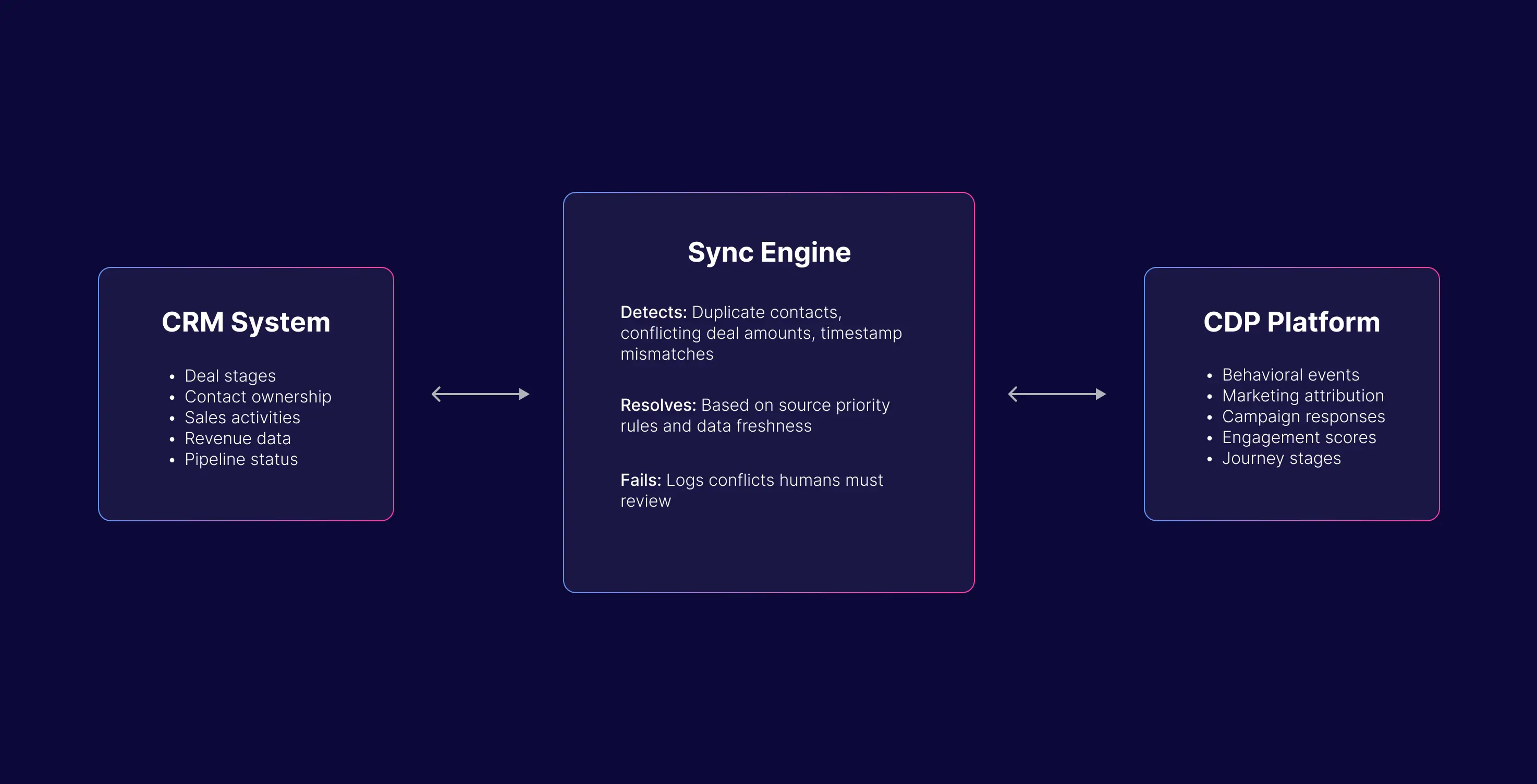Click the Sales activities list entry
This screenshot has height=784, width=1537.
pos(242,418)
